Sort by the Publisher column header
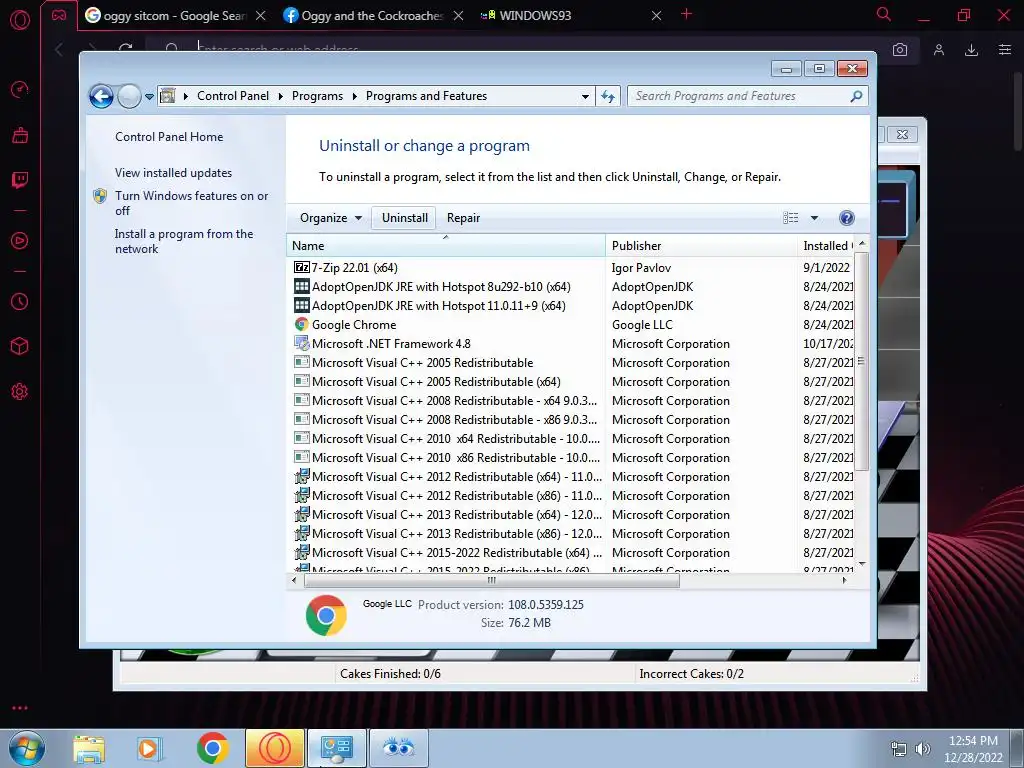1024x768 pixels. 701,246
